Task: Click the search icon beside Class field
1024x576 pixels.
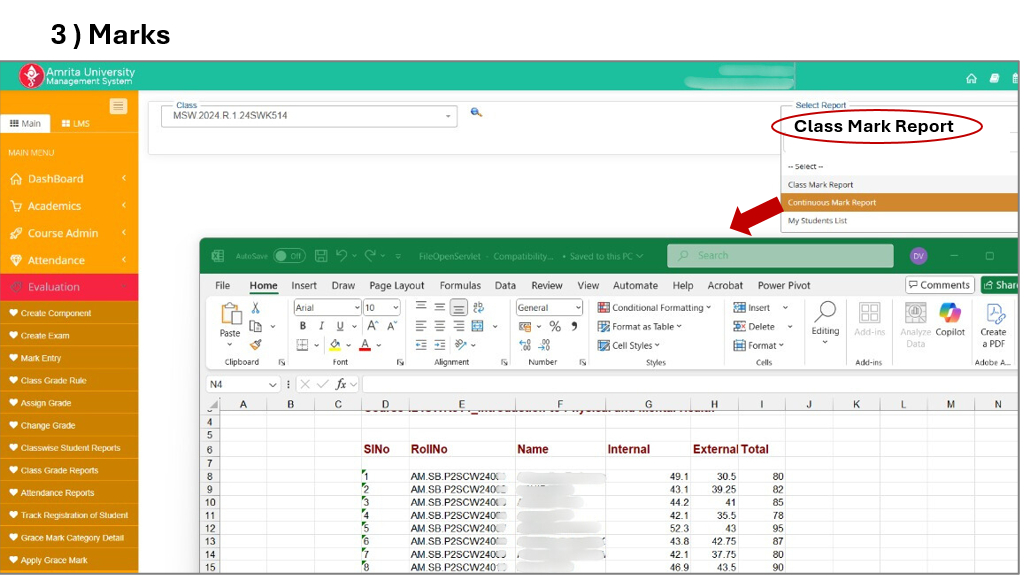Action: tap(476, 113)
